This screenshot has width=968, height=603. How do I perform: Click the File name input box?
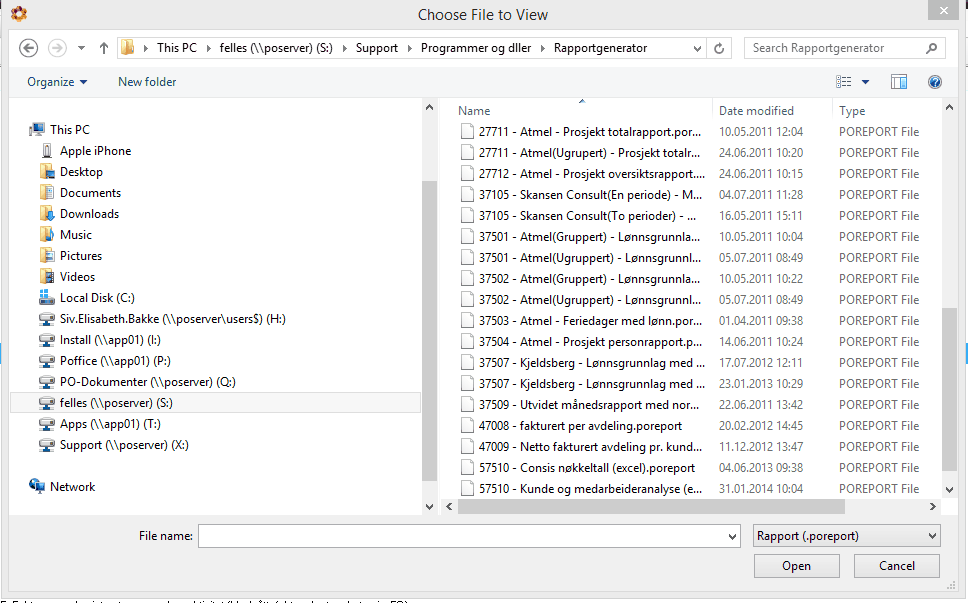coord(462,536)
